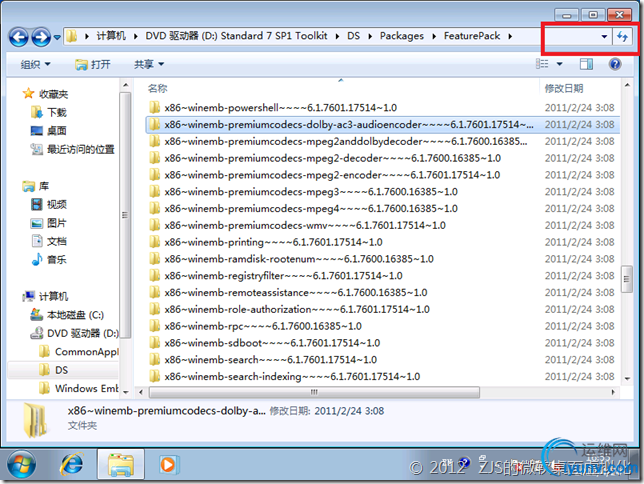This screenshot has height=484, width=644.
Task: Click folder icon of x86~winemb-remoteassistance
Action: [154, 293]
